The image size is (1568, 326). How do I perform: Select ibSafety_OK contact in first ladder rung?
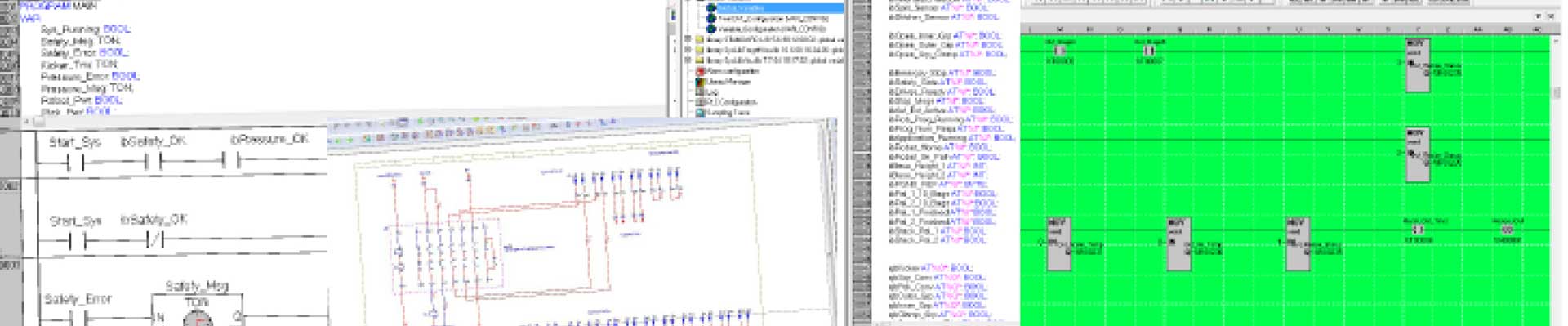[154, 161]
